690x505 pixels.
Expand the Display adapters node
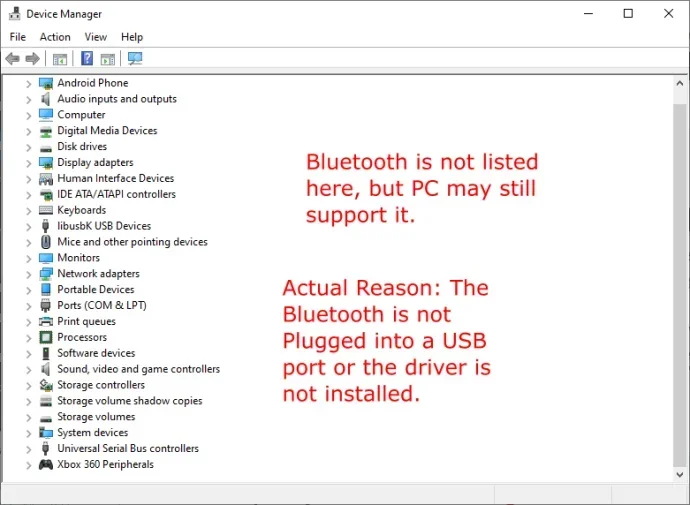[29, 163]
